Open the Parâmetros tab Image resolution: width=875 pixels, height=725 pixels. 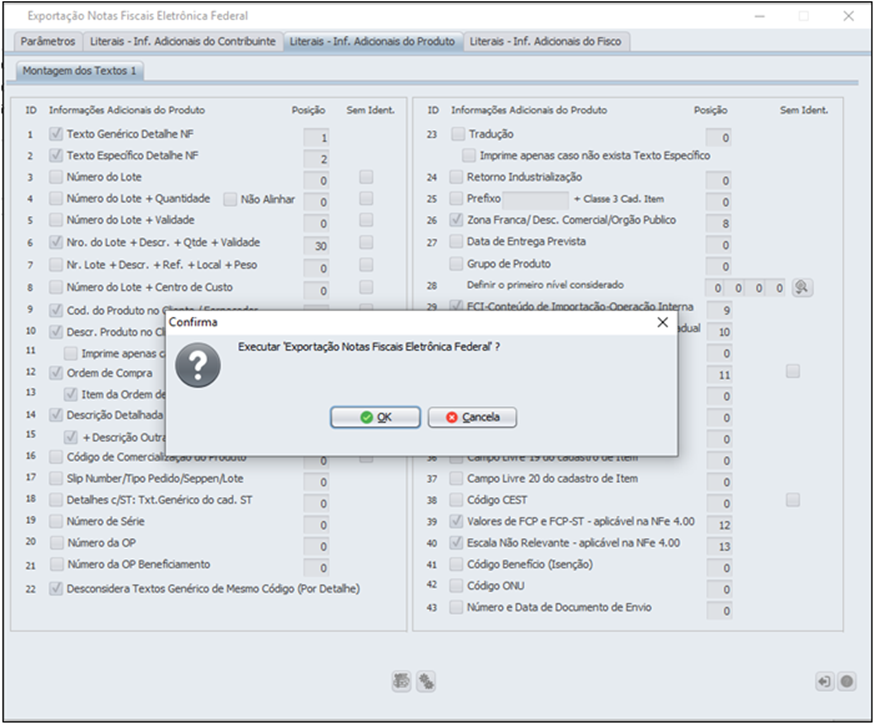[48, 41]
